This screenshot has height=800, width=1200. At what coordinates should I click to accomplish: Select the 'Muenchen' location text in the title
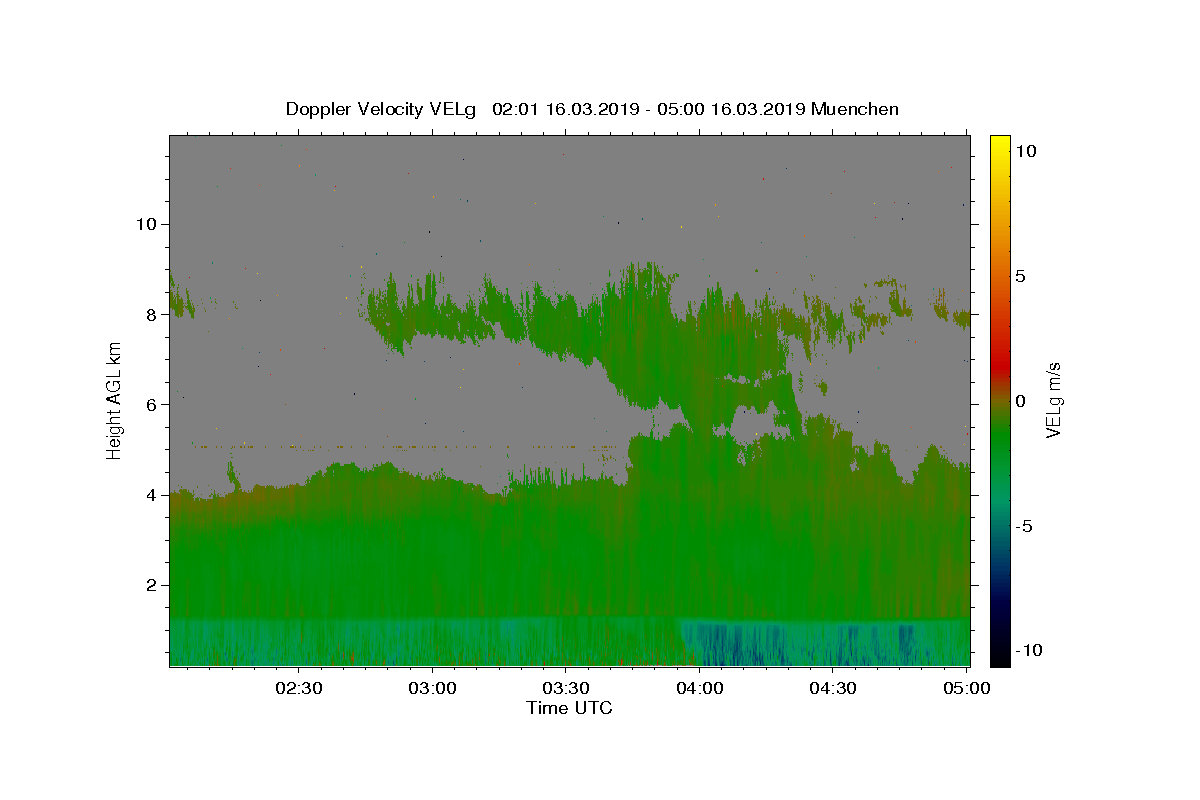(855, 109)
